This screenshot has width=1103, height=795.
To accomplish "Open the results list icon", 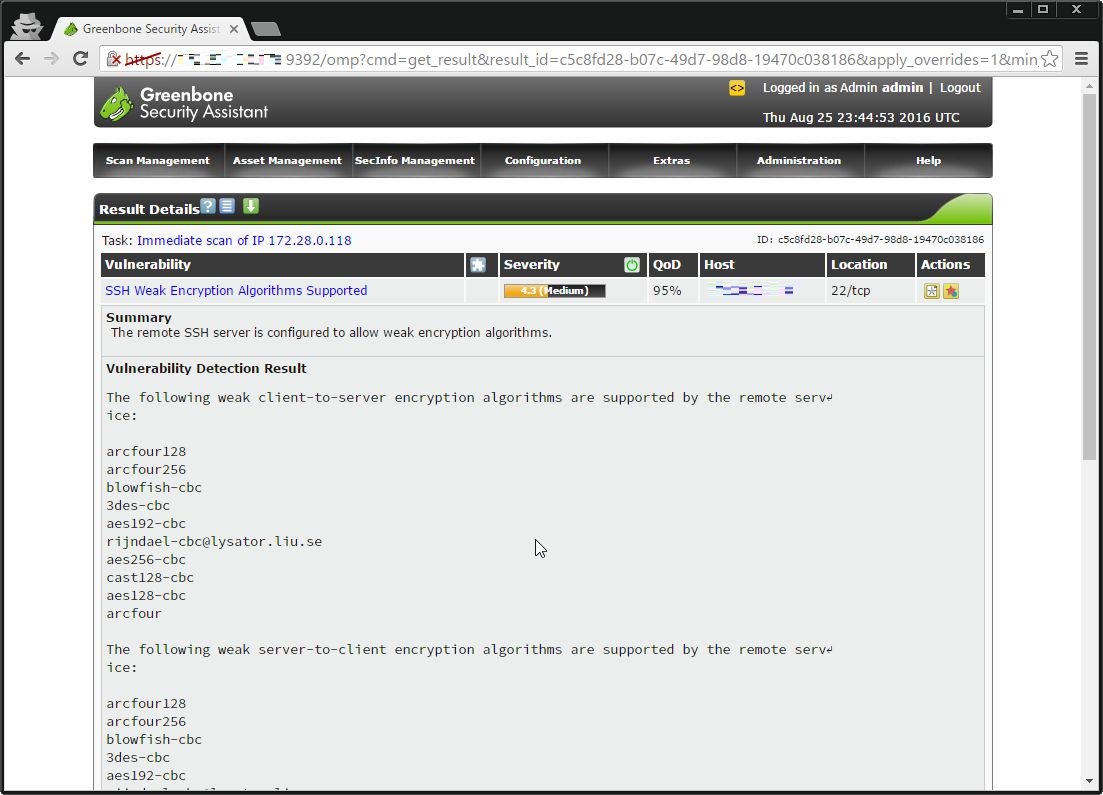I will [227, 205].
